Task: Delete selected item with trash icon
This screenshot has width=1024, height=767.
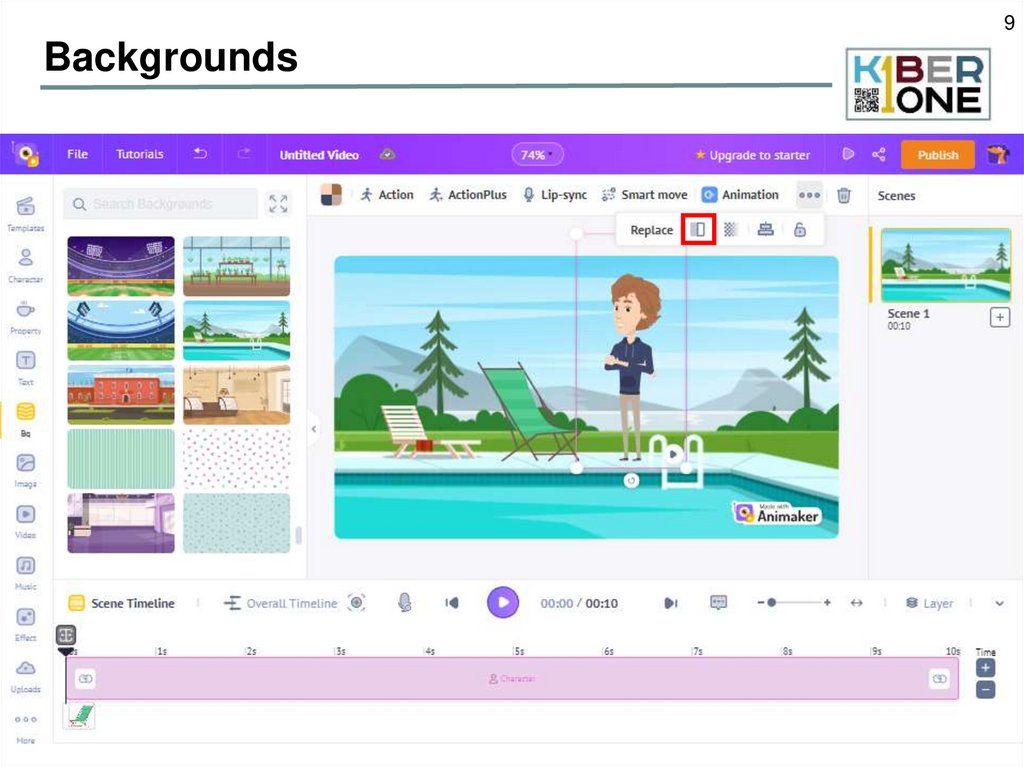Action: tap(844, 195)
